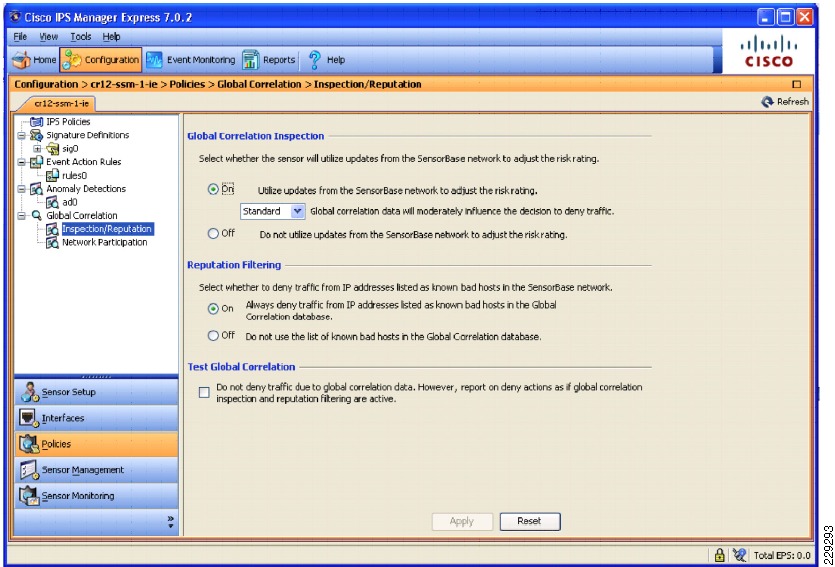Open the Sensor Setup section label
This screenshot has height=567, width=835.
click(x=69, y=392)
